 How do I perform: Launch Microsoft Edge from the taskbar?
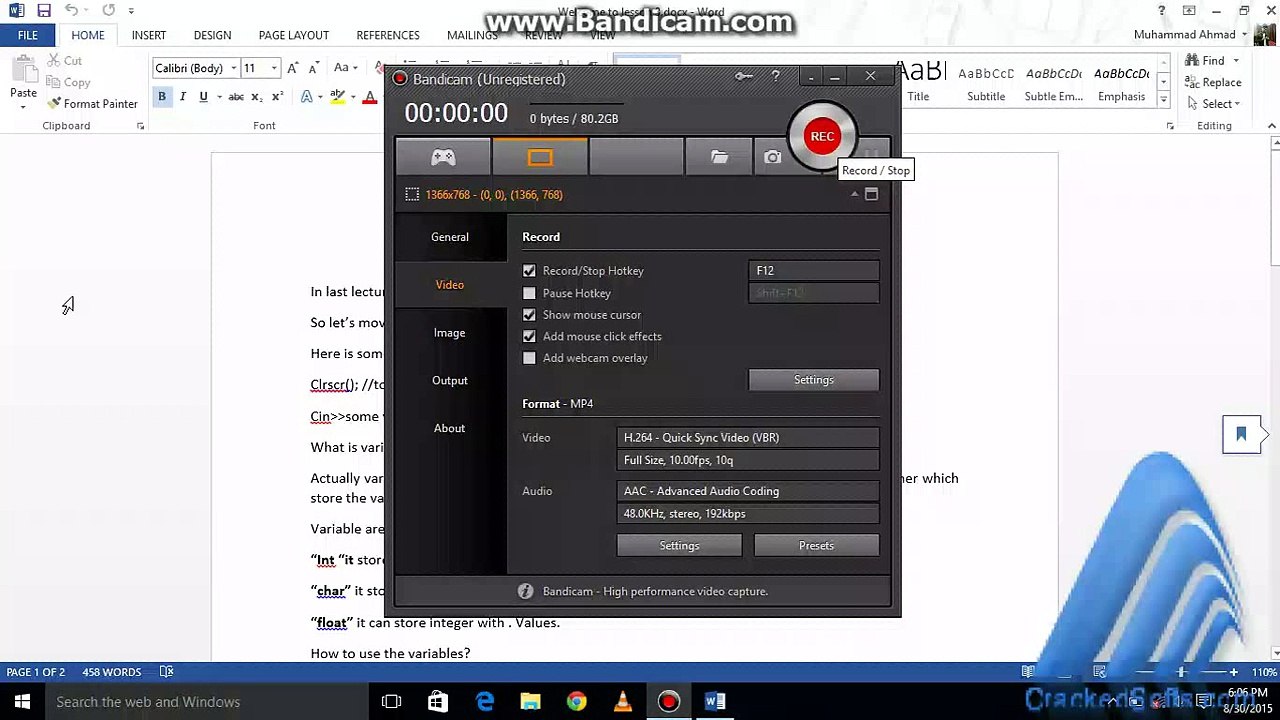coord(485,702)
